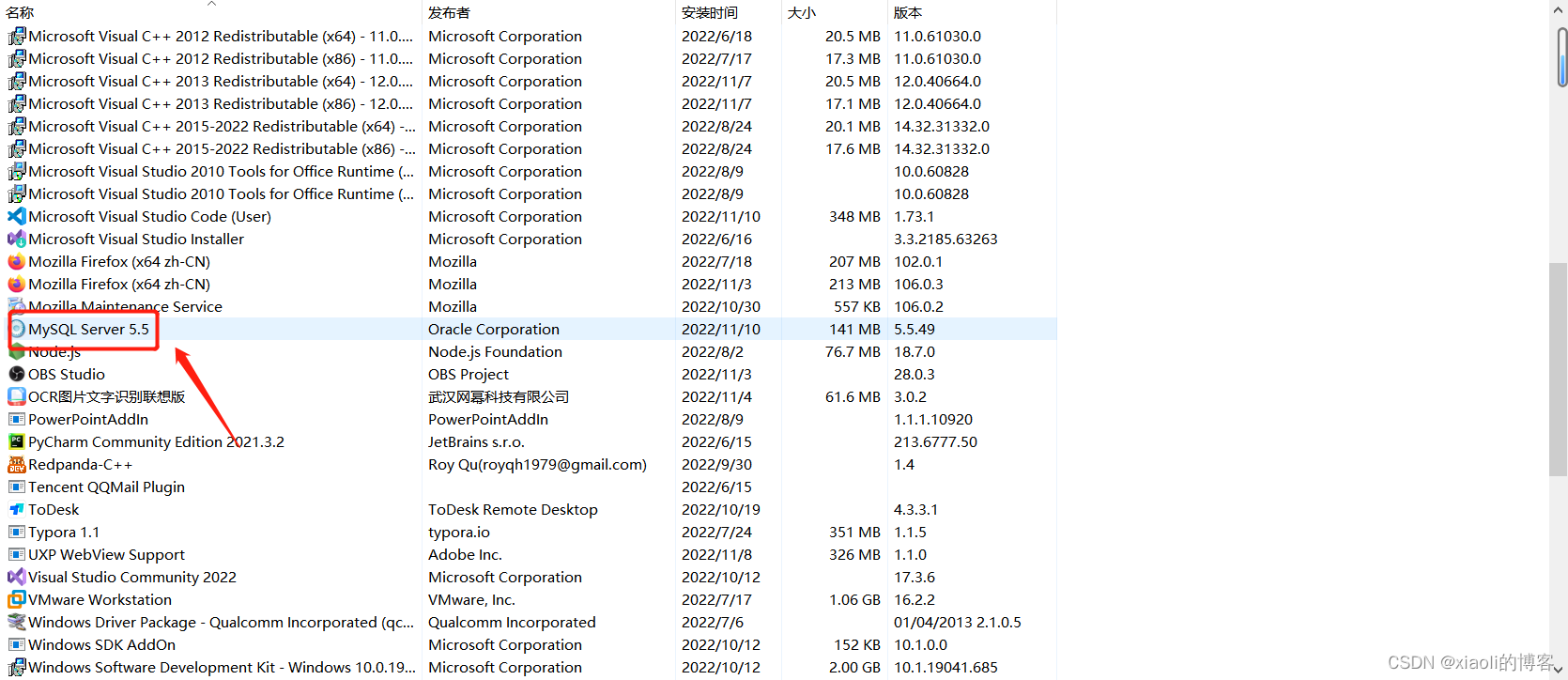Click the OCR图片文字识别联想版 icon
Screen dimensions: 1568x680
pyautogui.click(x=17, y=397)
